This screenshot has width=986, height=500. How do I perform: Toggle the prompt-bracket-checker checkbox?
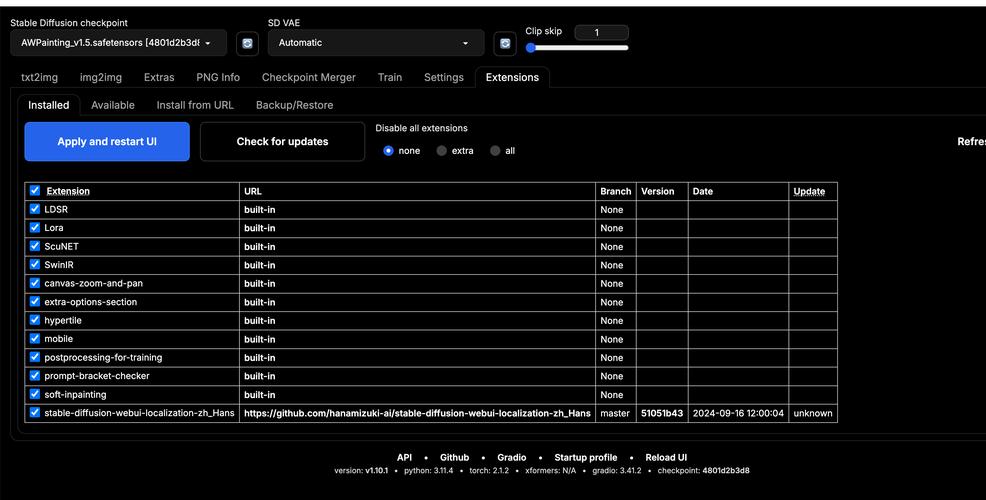[35, 375]
